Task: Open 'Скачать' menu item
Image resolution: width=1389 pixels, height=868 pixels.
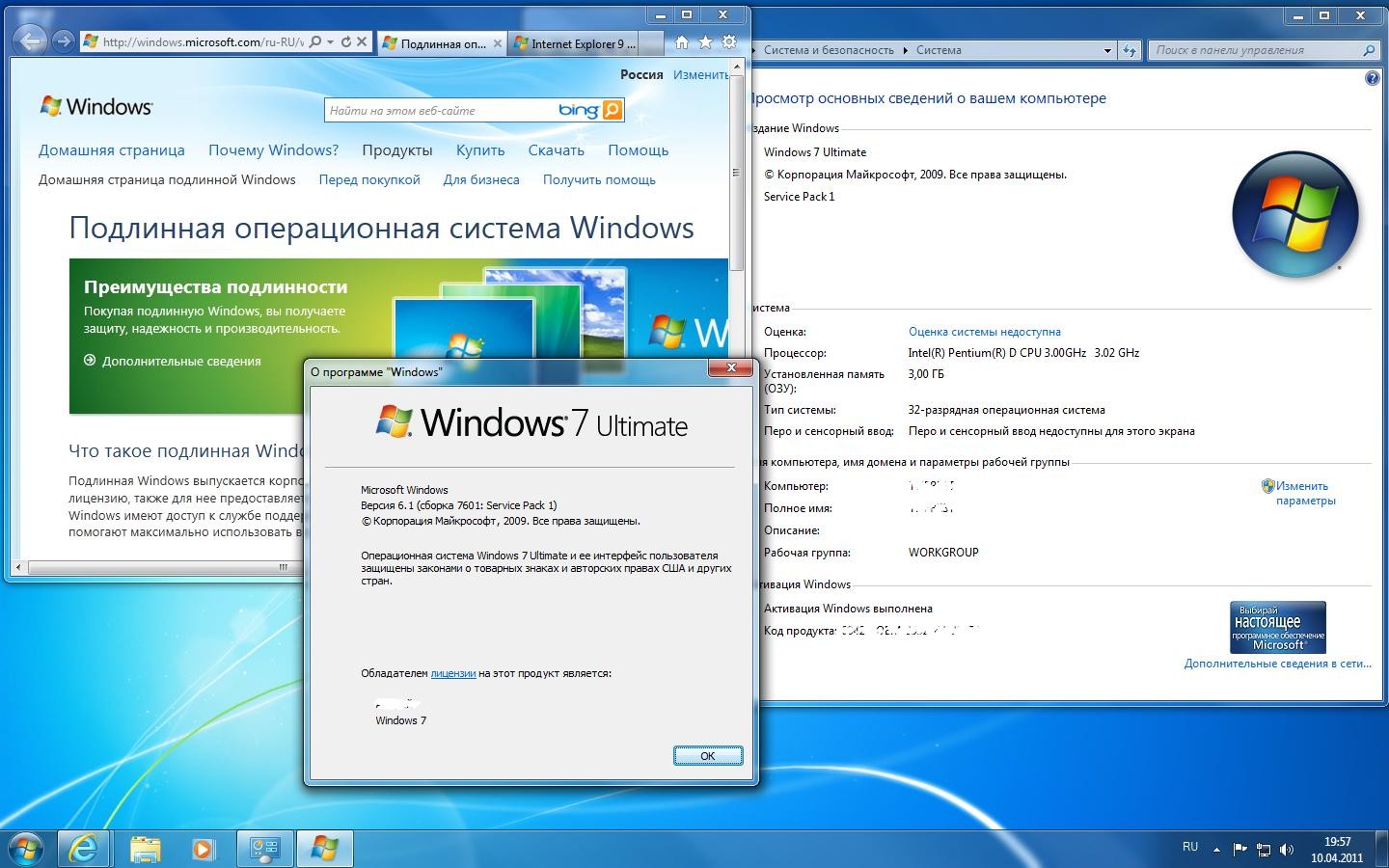Action: pyautogui.click(x=557, y=150)
